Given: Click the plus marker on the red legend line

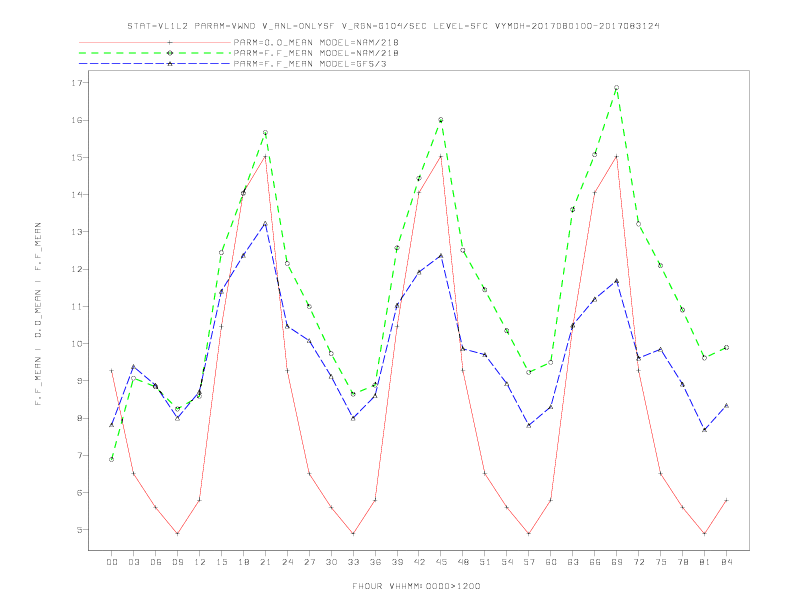Looking at the screenshot, I should point(170,42).
